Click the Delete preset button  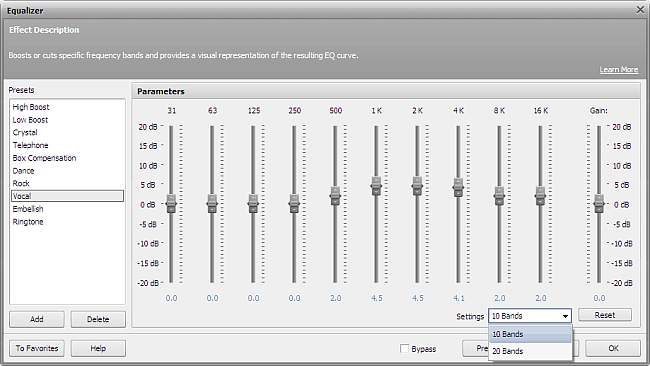coord(98,319)
